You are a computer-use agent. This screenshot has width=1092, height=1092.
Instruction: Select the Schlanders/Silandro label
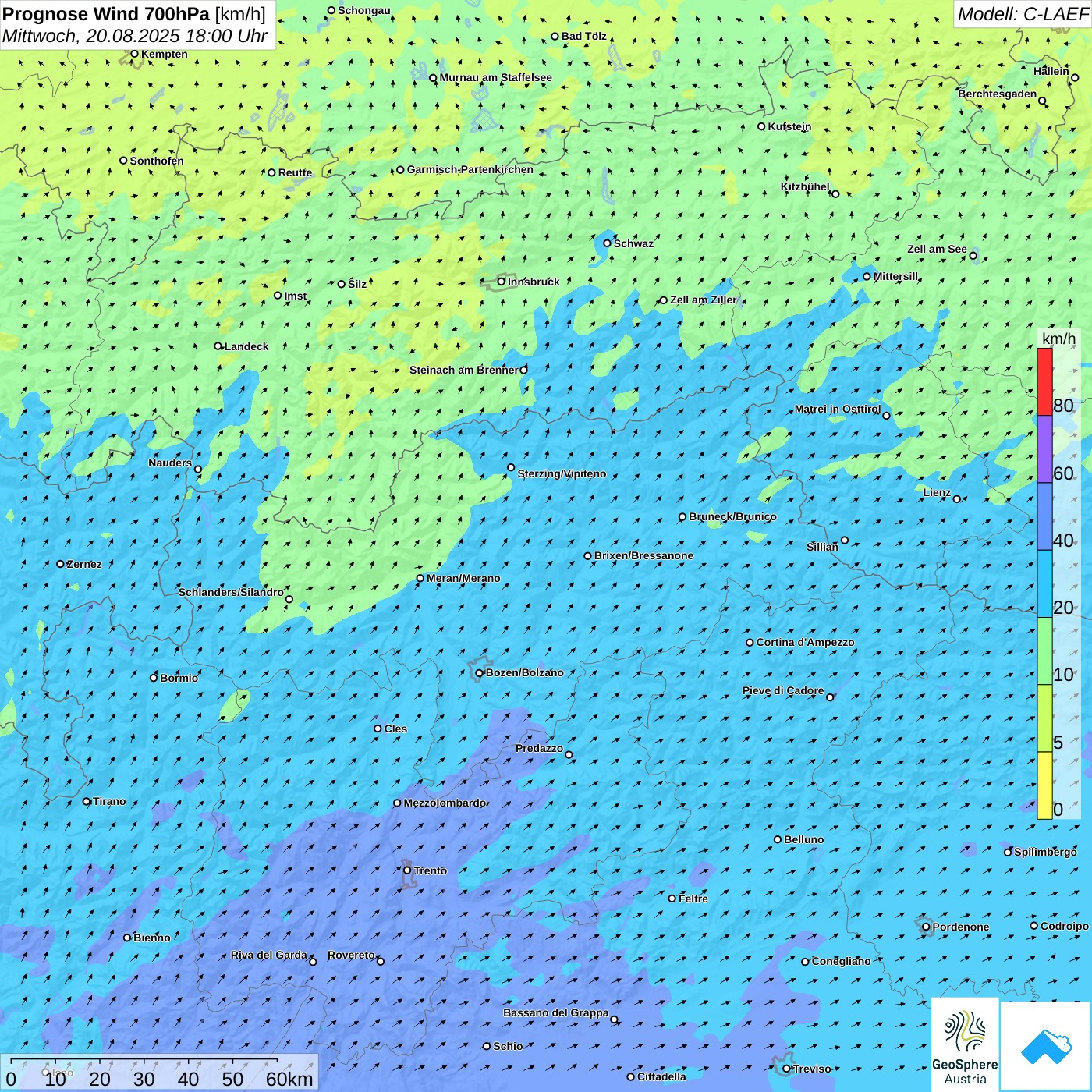231,592
